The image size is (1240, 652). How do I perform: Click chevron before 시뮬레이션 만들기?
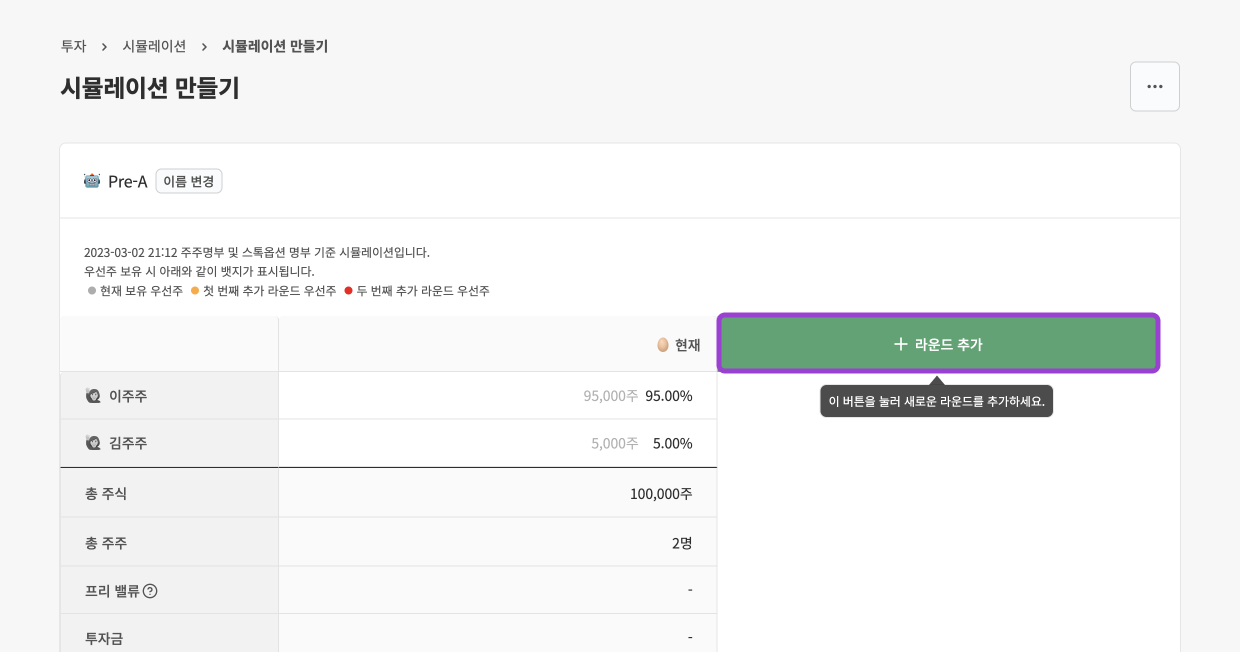tap(204, 46)
